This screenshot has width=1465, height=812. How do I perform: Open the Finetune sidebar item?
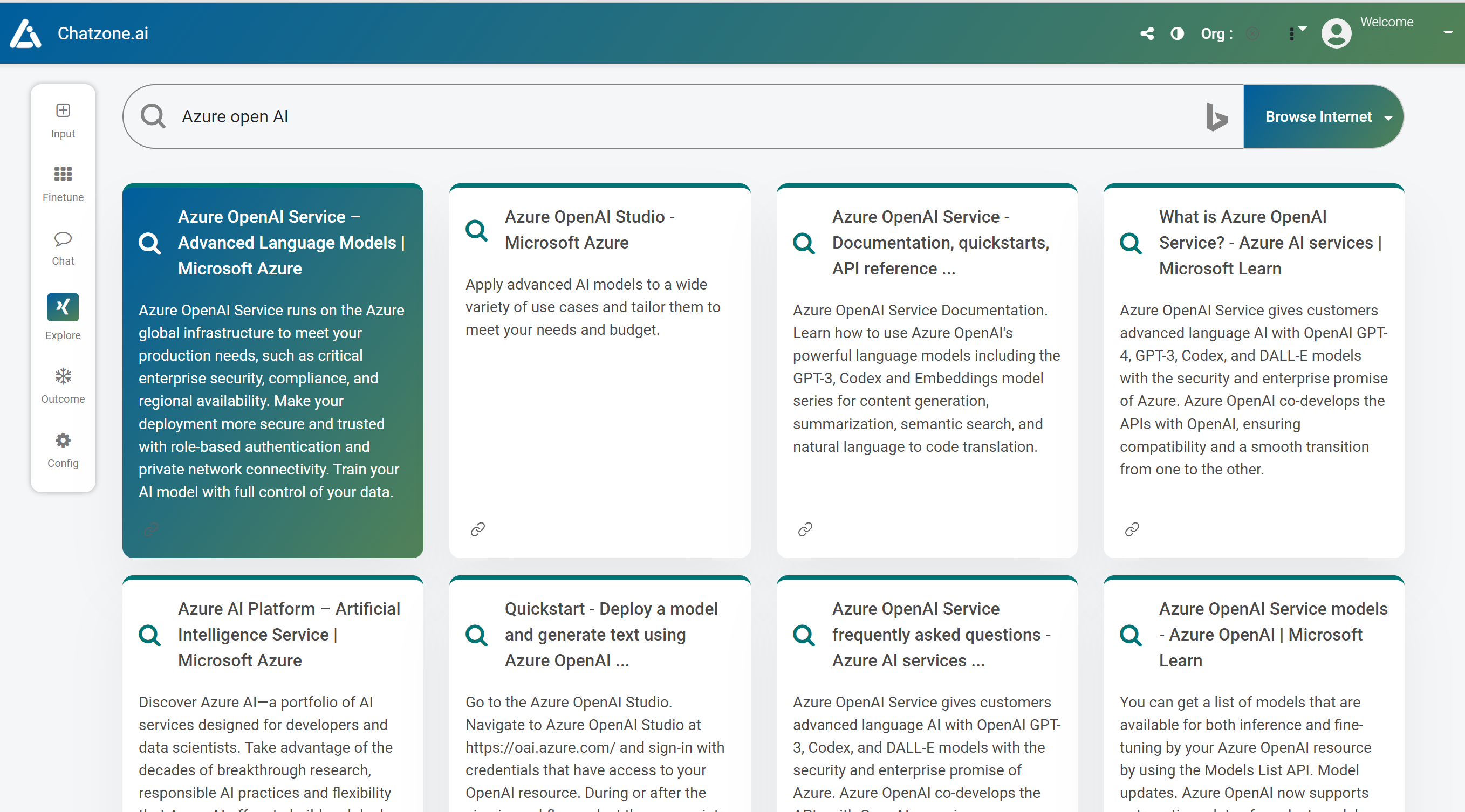click(63, 184)
